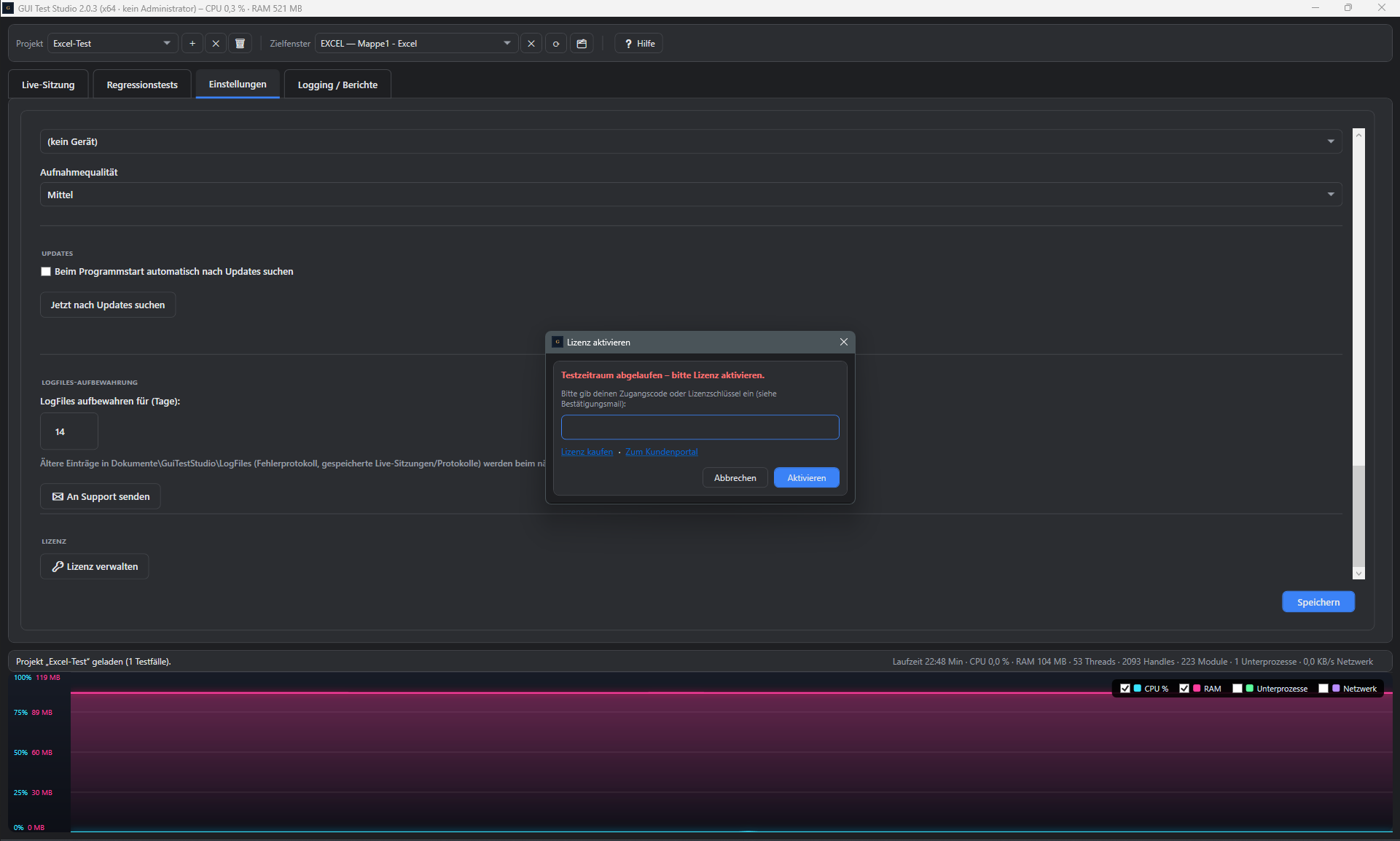Click the purple Netzwerk color swatch

click(x=1336, y=689)
